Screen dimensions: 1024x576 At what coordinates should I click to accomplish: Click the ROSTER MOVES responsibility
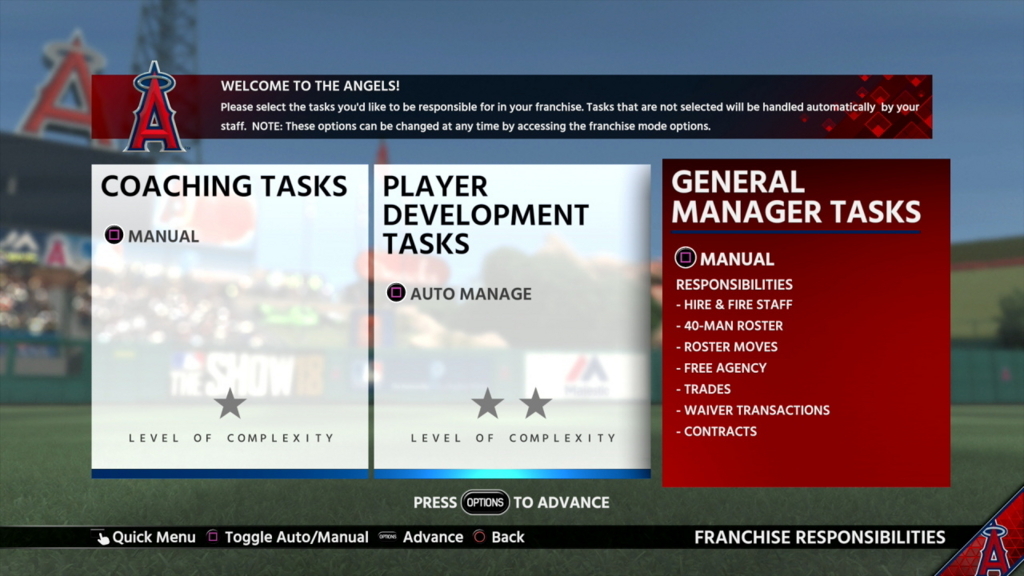[x=727, y=347]
